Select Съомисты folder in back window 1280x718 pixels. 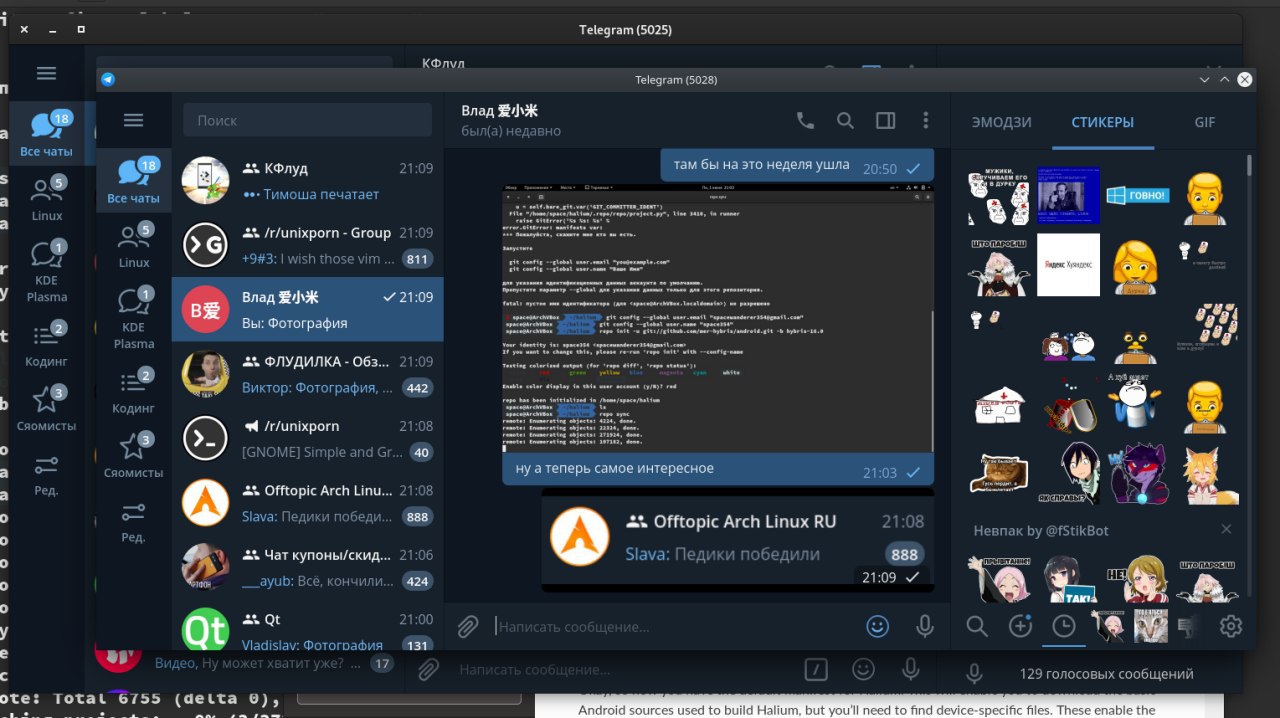(46, 408)
